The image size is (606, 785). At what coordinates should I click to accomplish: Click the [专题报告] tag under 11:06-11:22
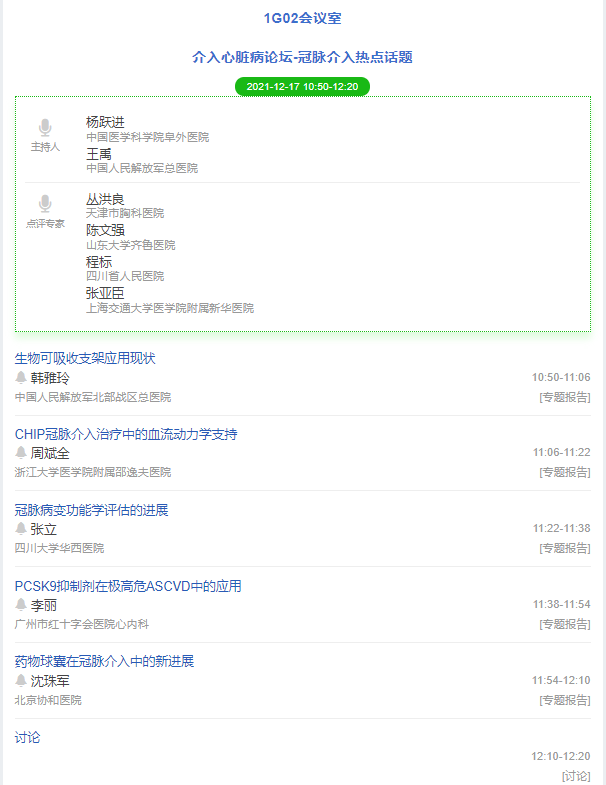click(565, 473)
